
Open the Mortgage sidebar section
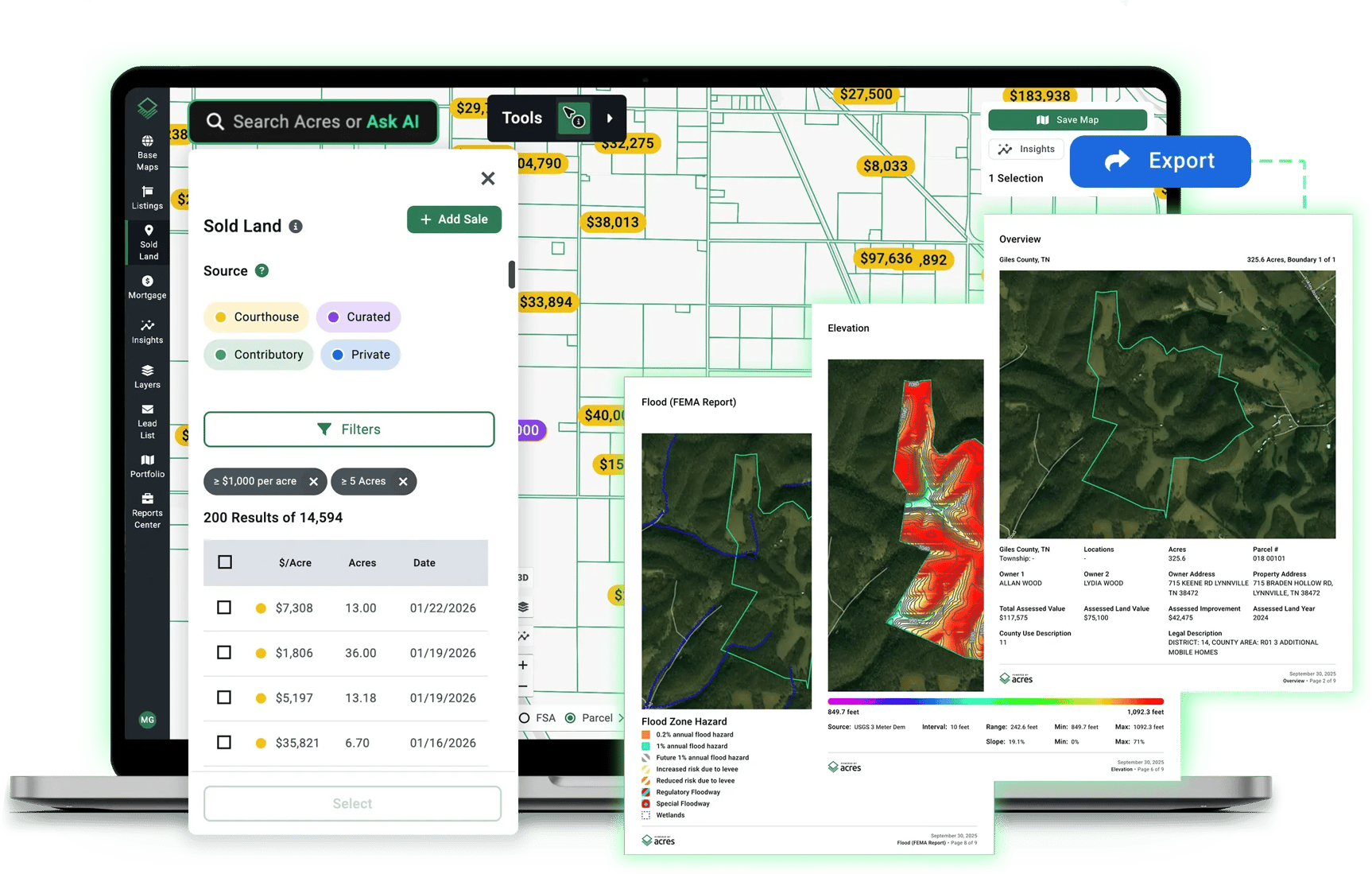click(147, 287)
